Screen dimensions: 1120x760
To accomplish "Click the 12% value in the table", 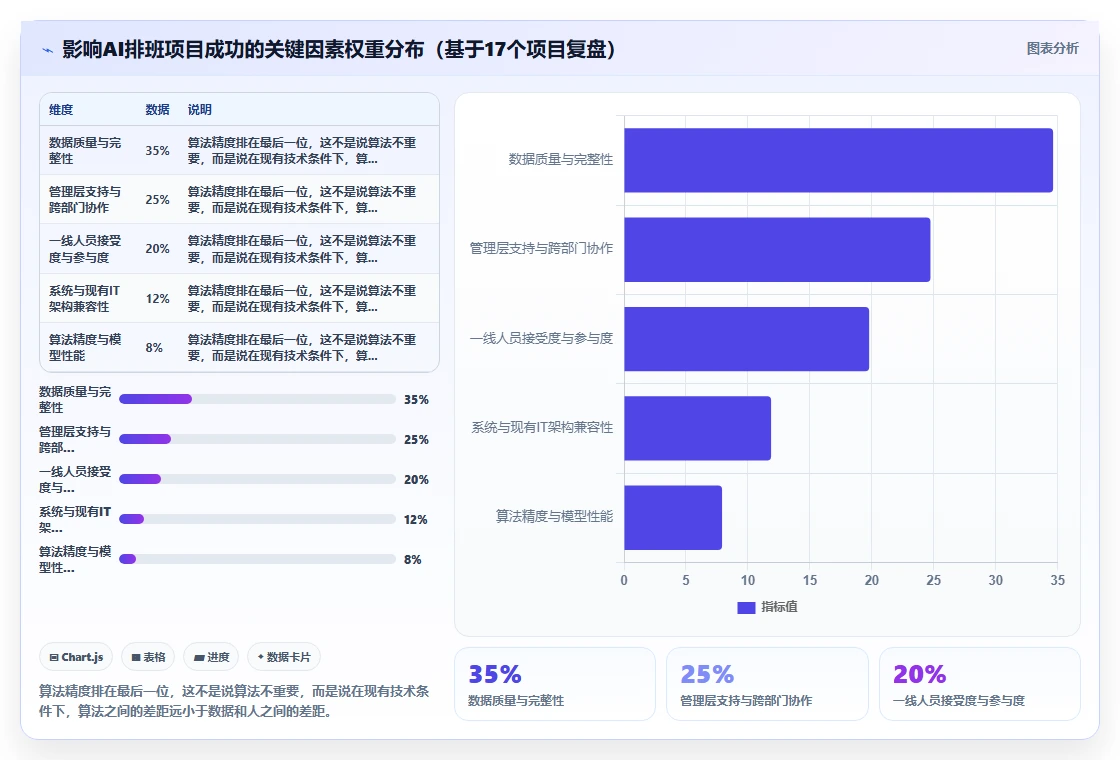I will [x=157, y=299].
